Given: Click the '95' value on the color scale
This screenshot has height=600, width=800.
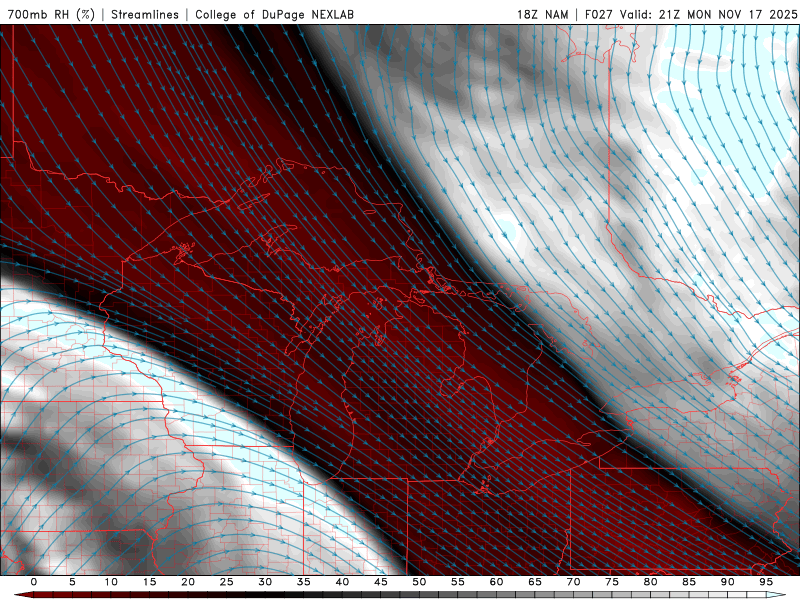Looking at the screenshot, I should (x=766, y=582).
